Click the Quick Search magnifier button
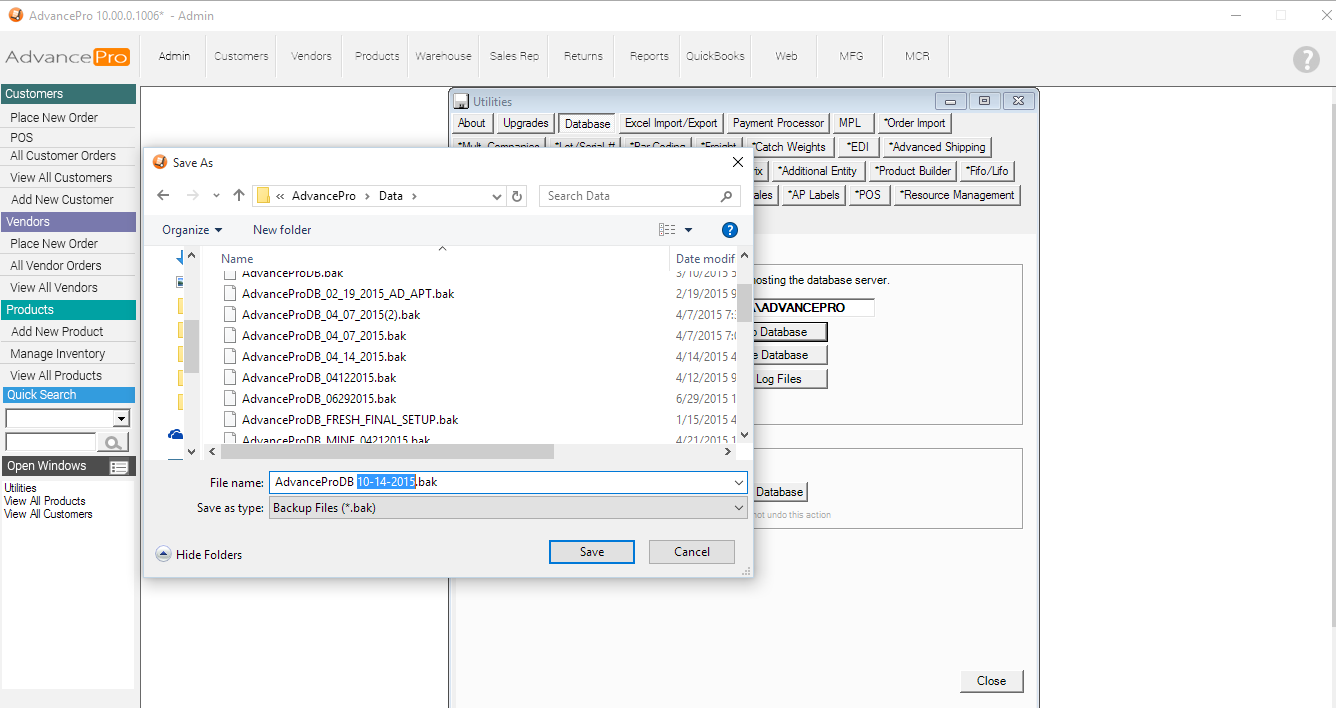Viewport: 1336px width, 708px height. pos(113,442)
